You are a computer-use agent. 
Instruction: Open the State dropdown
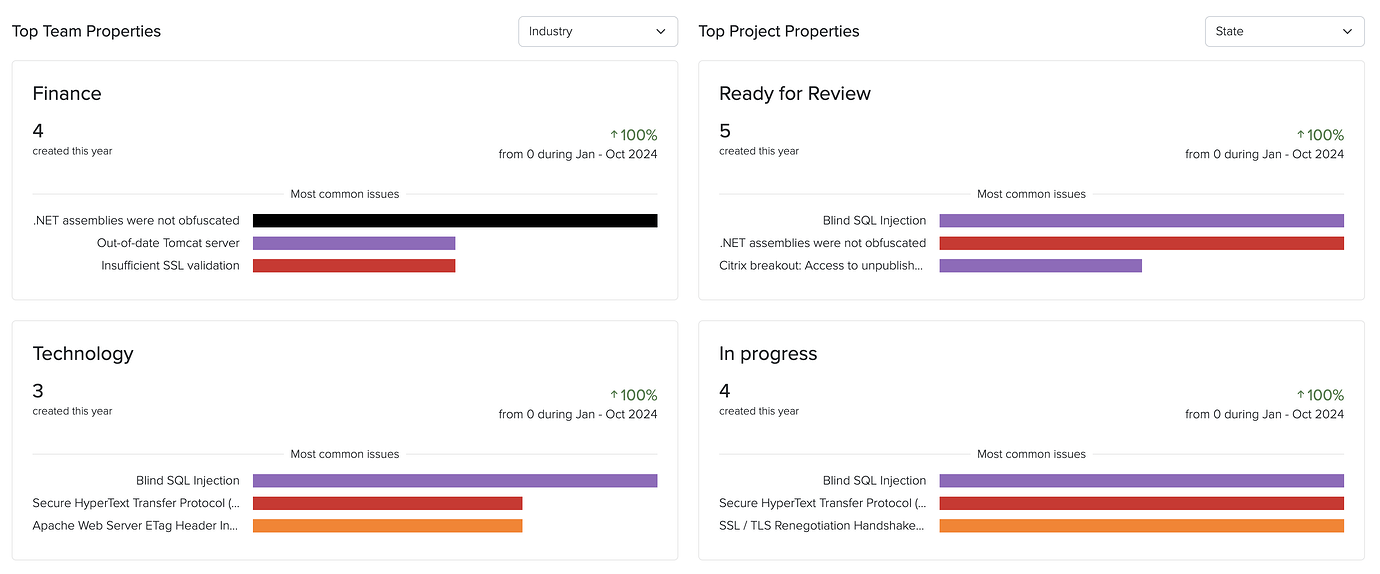click(x=1284, y=31)
